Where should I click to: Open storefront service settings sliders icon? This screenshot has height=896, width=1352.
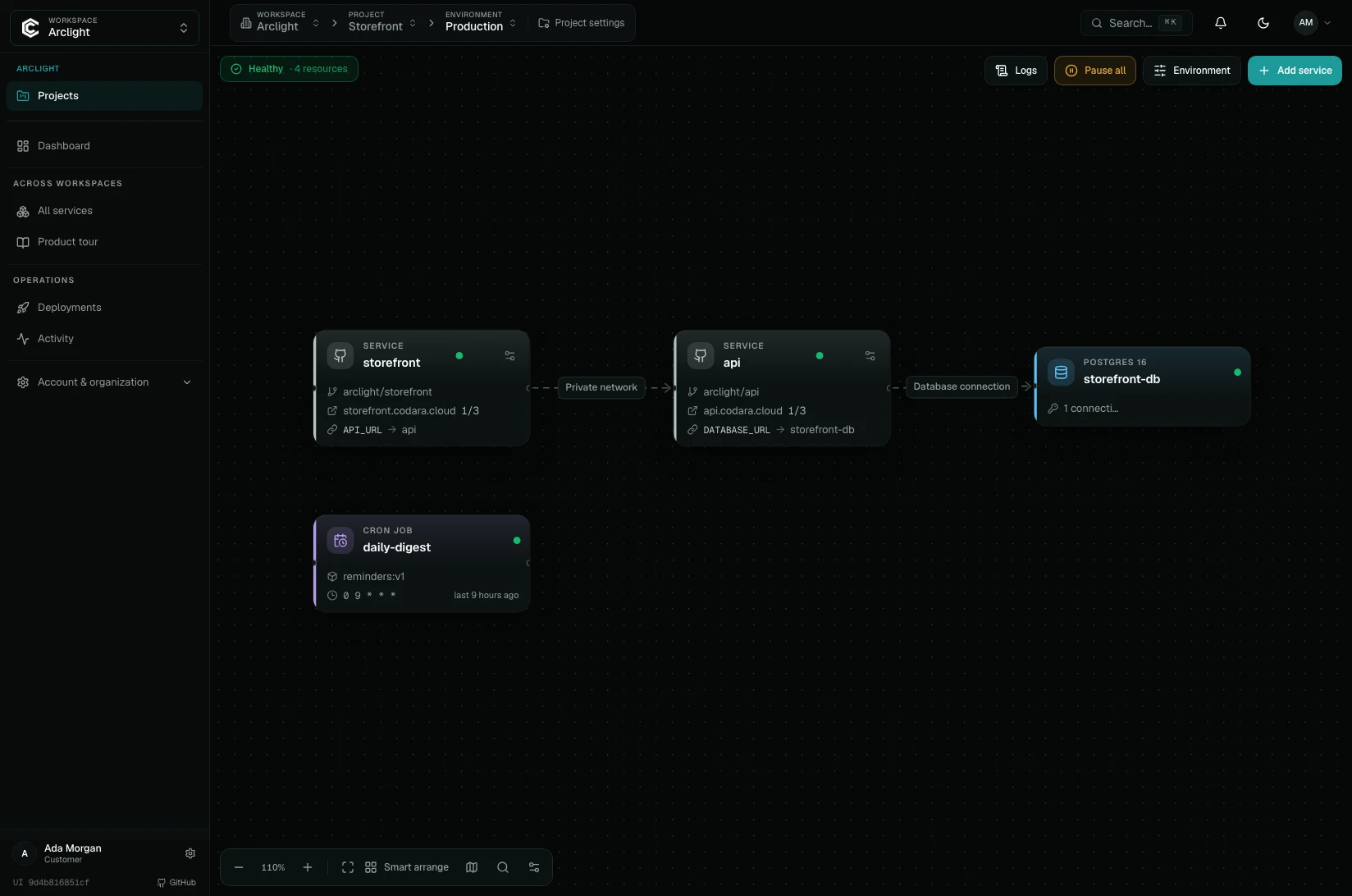point(509,356)
